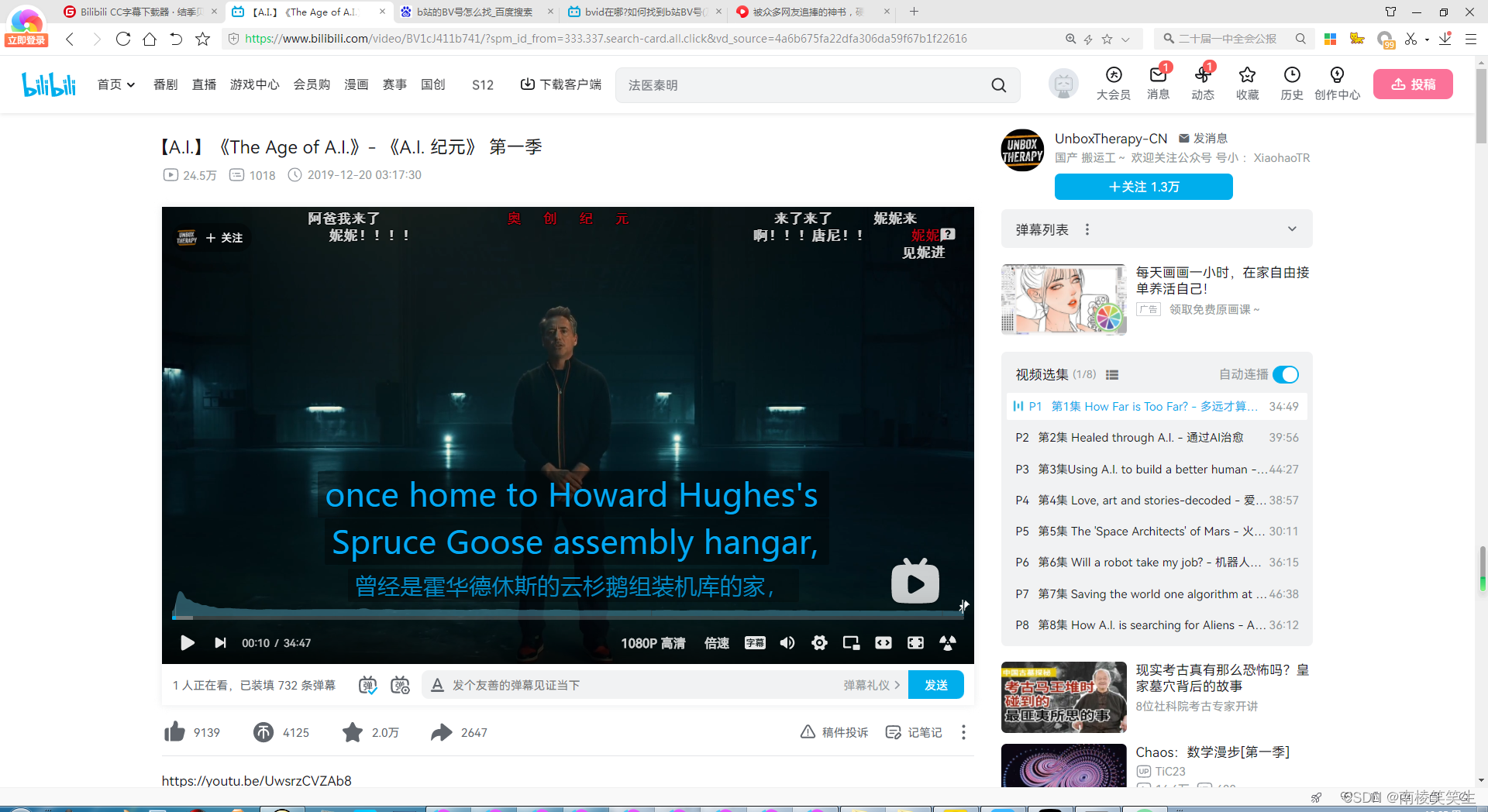1488x812 pixels.
Task: Switch to widescreen mode
Action: (x=883, y=643)
